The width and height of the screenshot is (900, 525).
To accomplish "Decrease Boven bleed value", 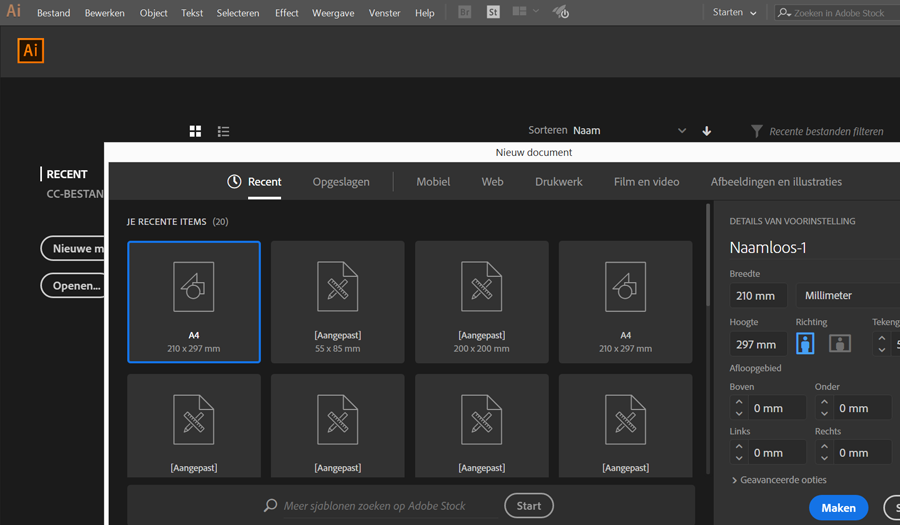I will 739,414.
